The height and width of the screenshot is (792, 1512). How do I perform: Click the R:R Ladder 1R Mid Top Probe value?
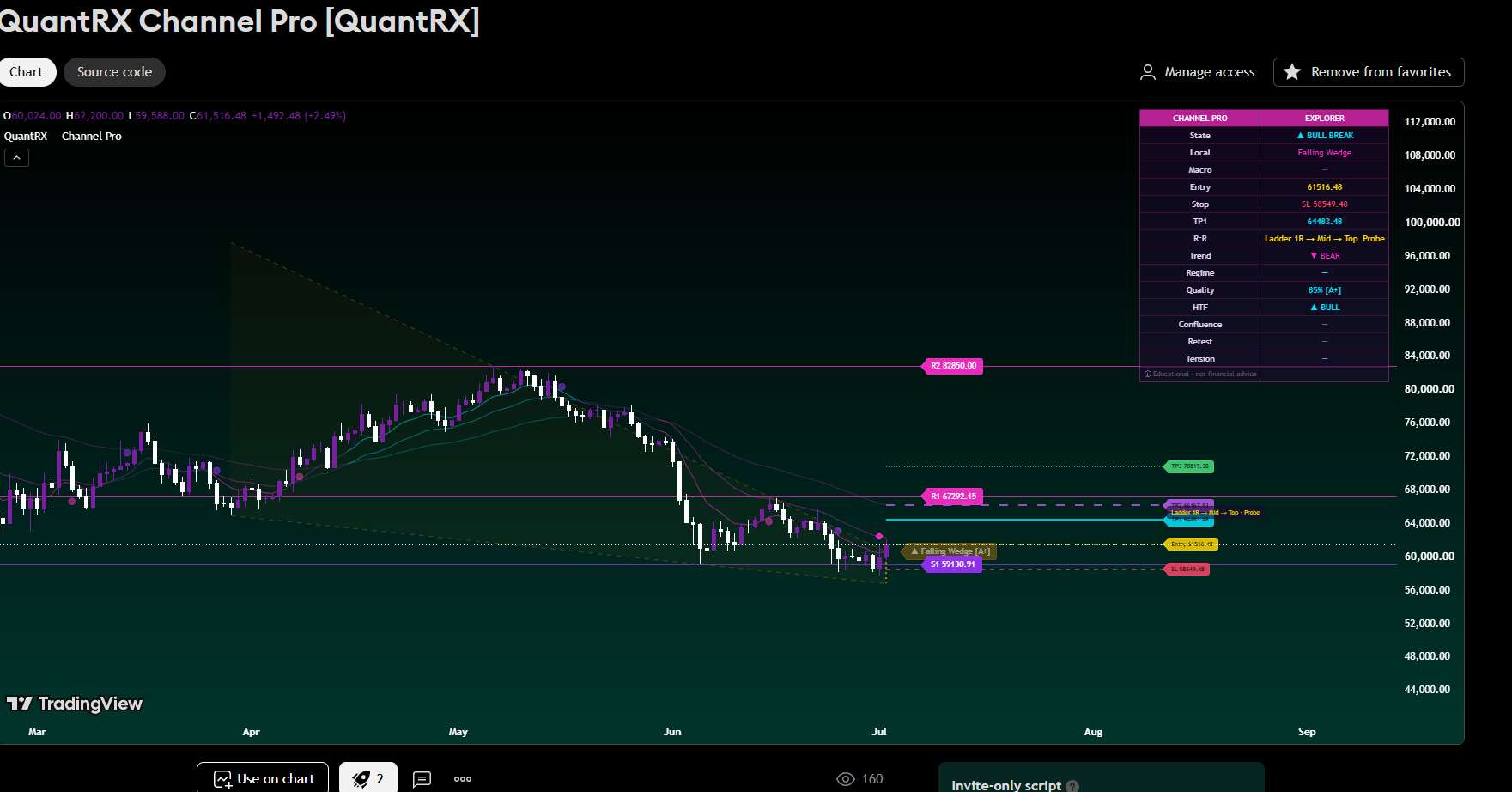click(1324, 239)
